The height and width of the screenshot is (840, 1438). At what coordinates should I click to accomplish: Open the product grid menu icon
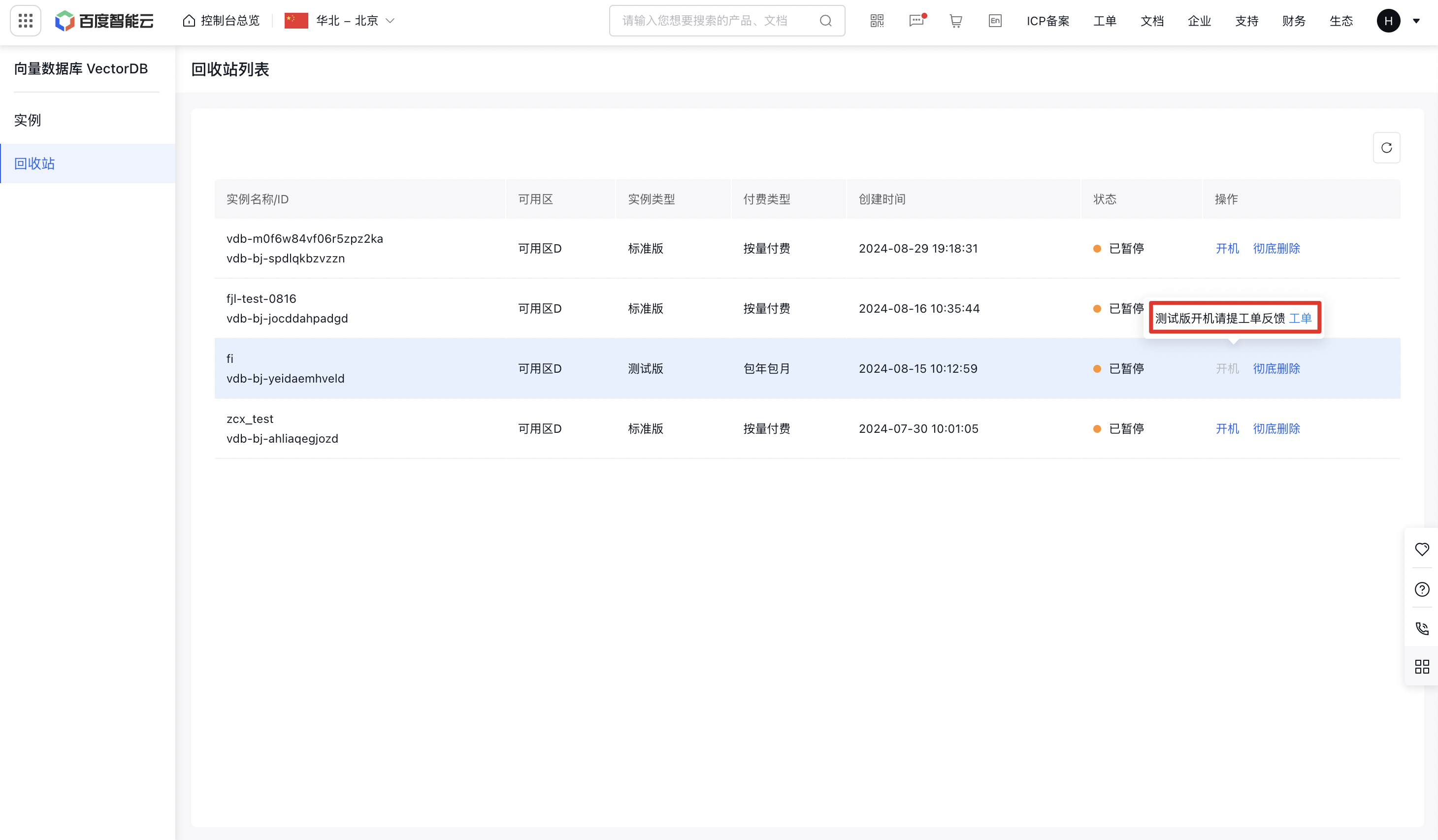(26, 21)
